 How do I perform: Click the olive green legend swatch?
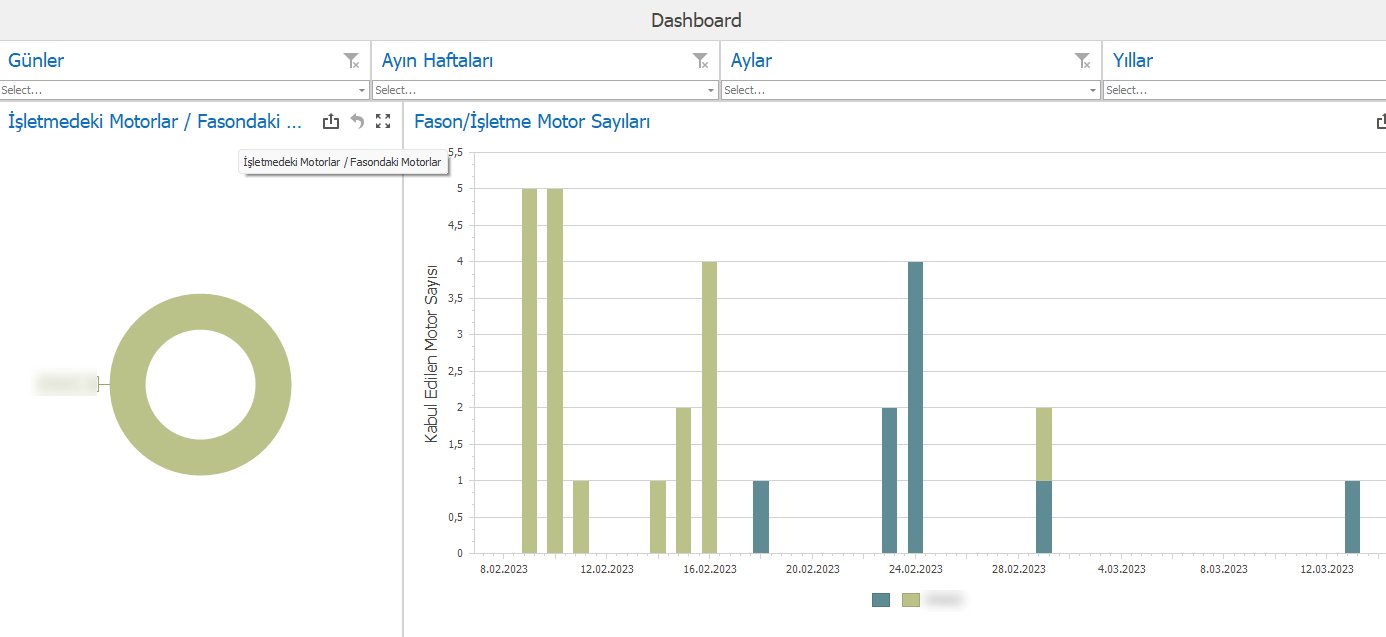(x=911, y=600)
